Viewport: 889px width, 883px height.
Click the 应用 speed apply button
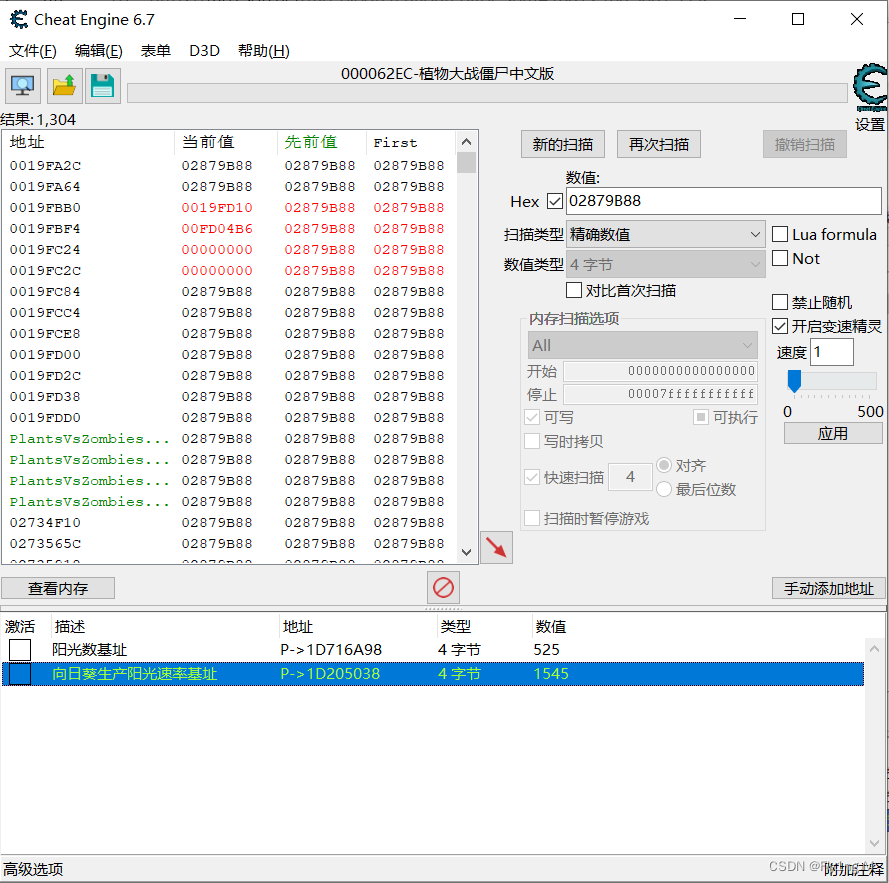833,434
